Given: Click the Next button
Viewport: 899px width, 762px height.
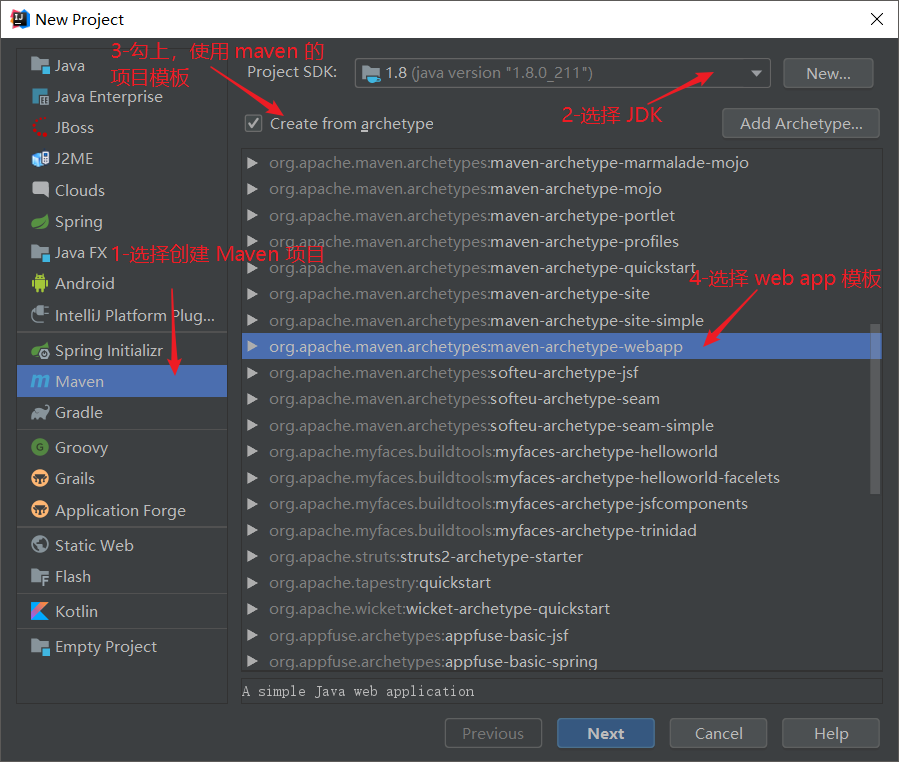Looking at the screenshot, I should [605, 733].
